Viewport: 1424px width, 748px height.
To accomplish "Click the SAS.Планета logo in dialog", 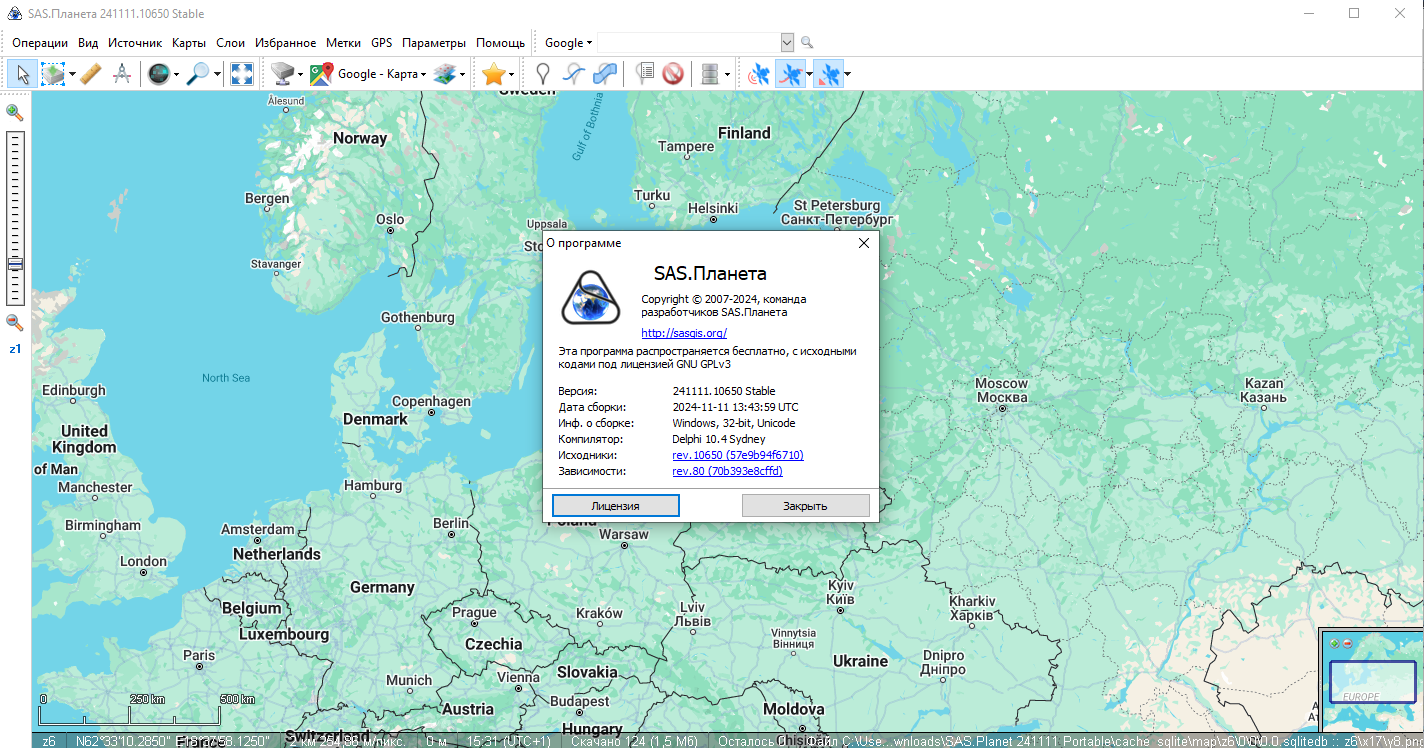I will click(x=590, y=298).
